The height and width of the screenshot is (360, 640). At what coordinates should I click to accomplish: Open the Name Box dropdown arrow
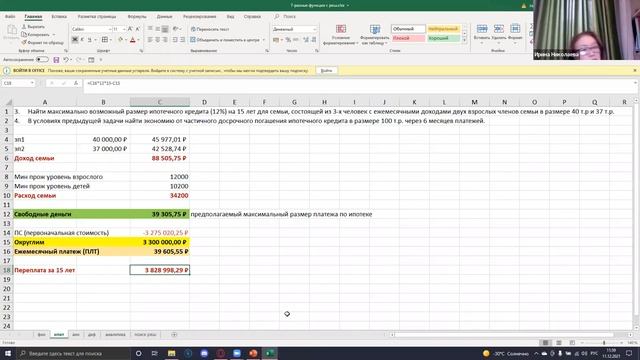coord(32,83)
